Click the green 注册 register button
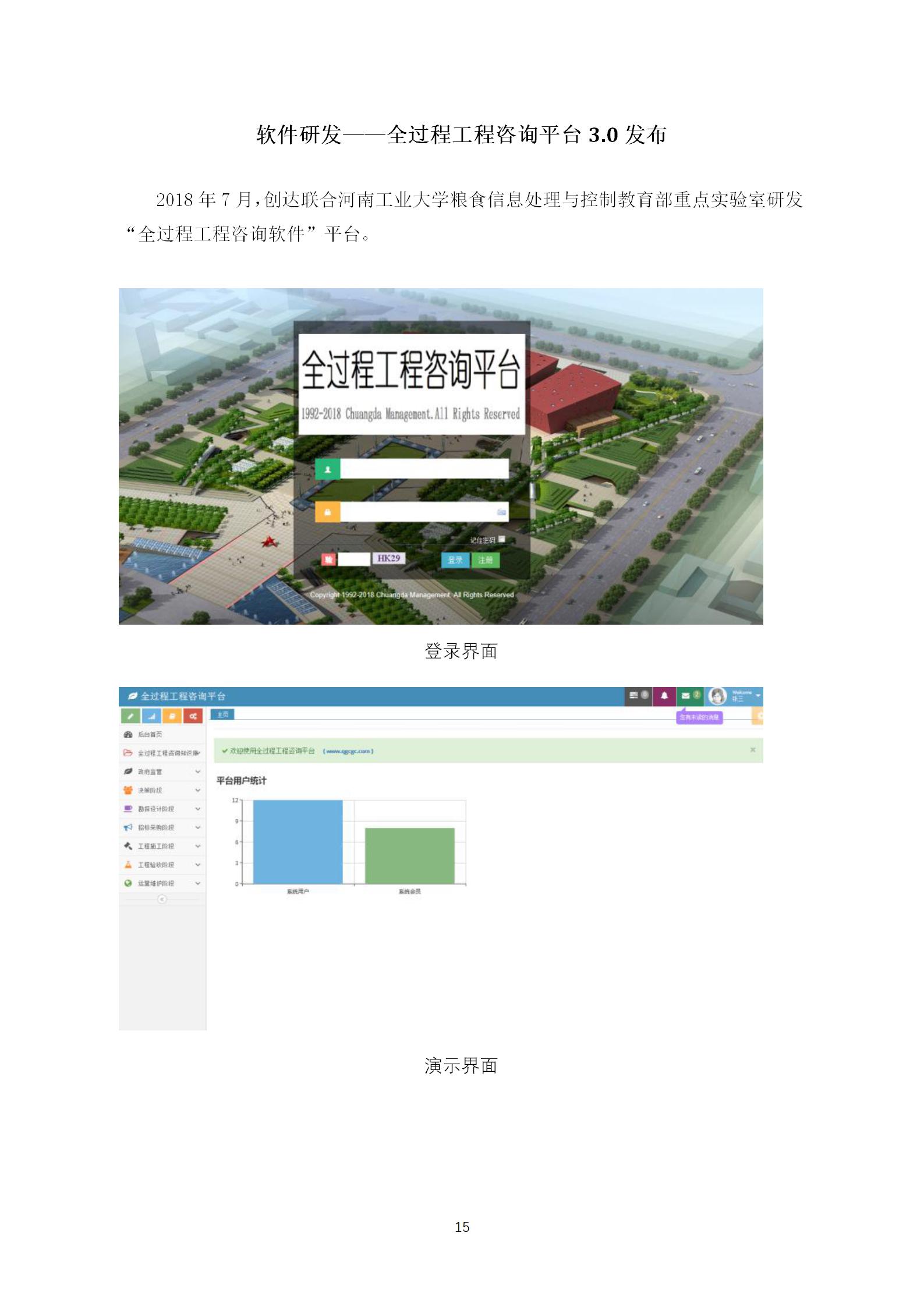 [x=485, y=559]
